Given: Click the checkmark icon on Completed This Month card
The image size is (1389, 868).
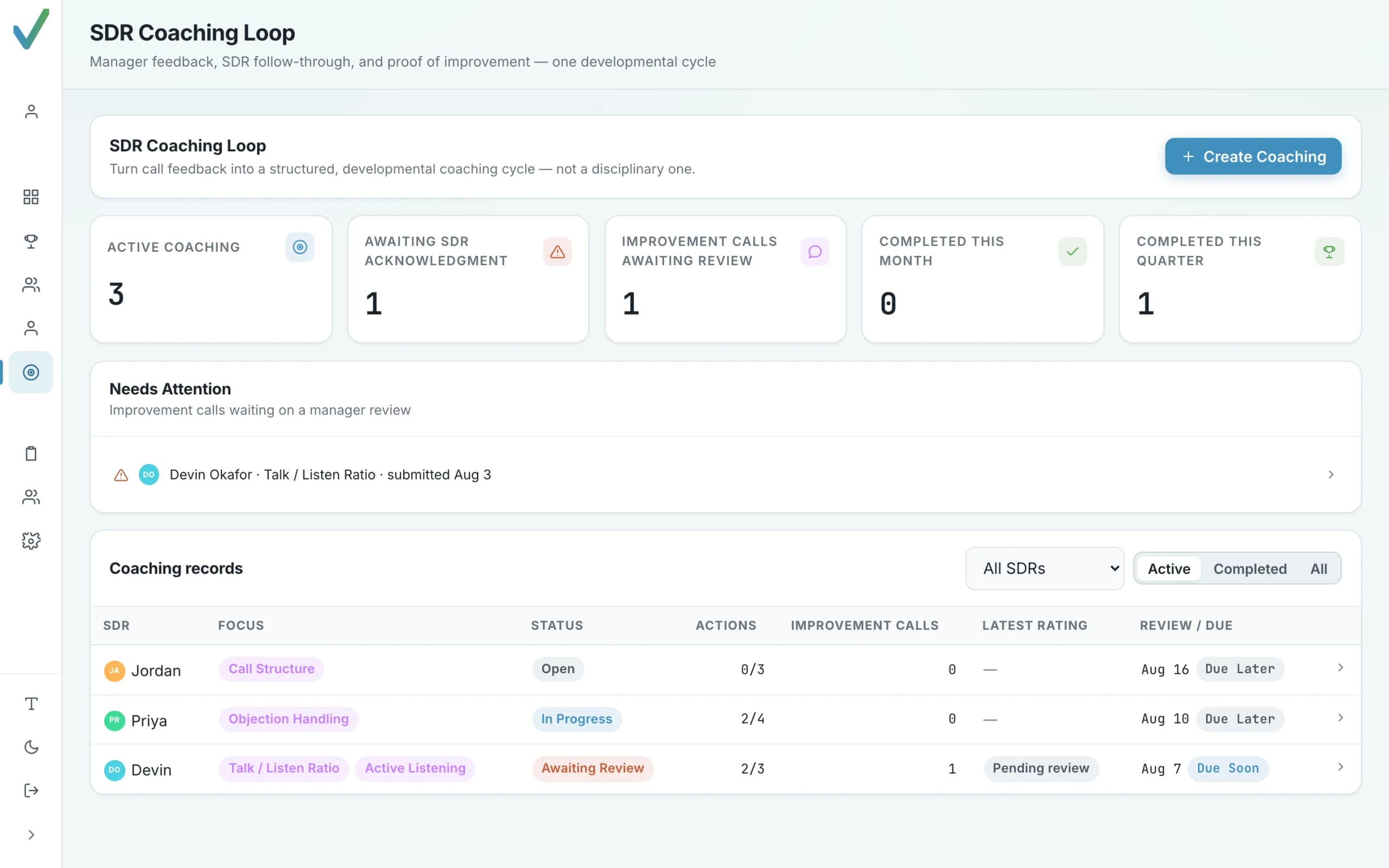Looking at the screenshot, I should coord(1072,251).
